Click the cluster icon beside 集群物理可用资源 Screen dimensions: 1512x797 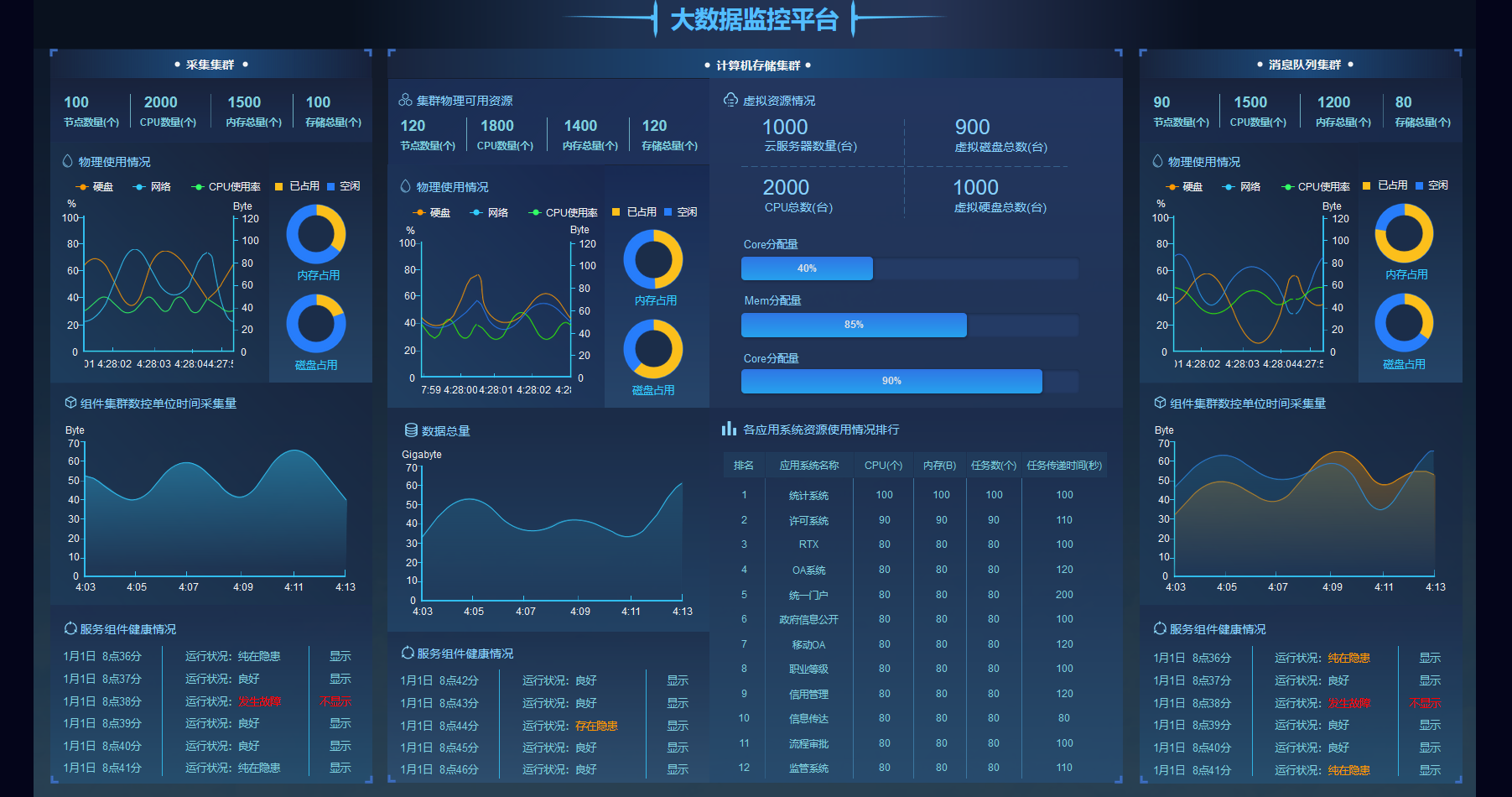click(x=405, y=100)
